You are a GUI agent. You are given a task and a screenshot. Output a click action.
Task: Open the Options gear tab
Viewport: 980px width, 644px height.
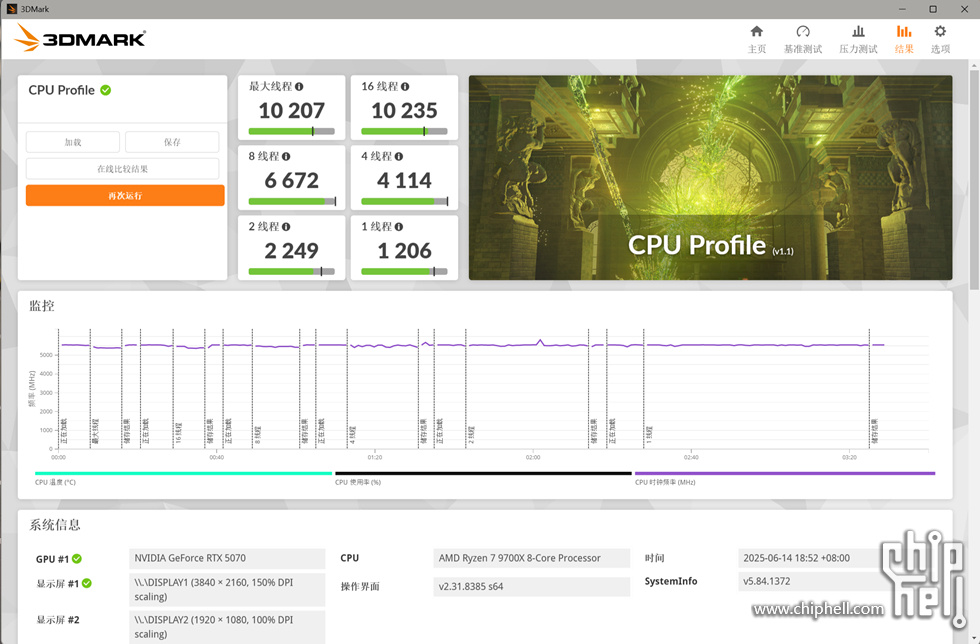(x=940, y=39)
